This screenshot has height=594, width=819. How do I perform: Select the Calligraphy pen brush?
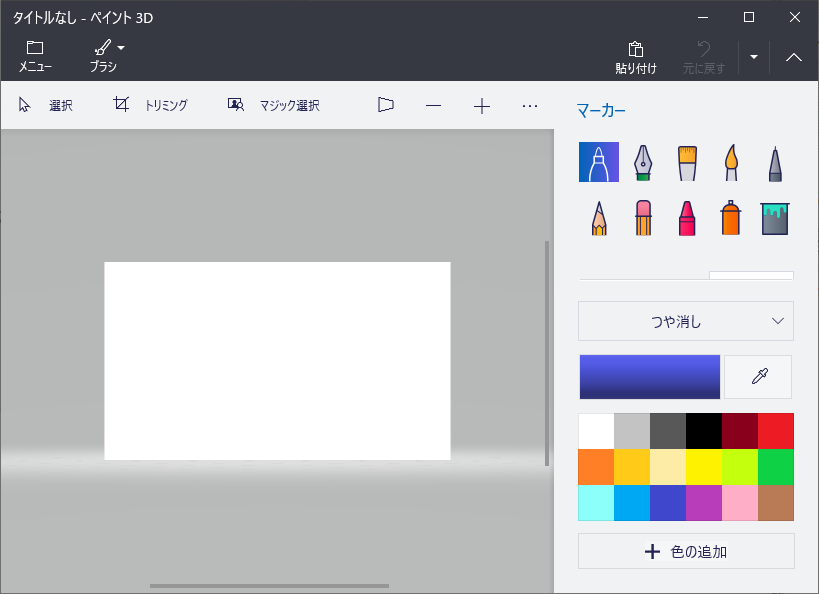(643, 162)
